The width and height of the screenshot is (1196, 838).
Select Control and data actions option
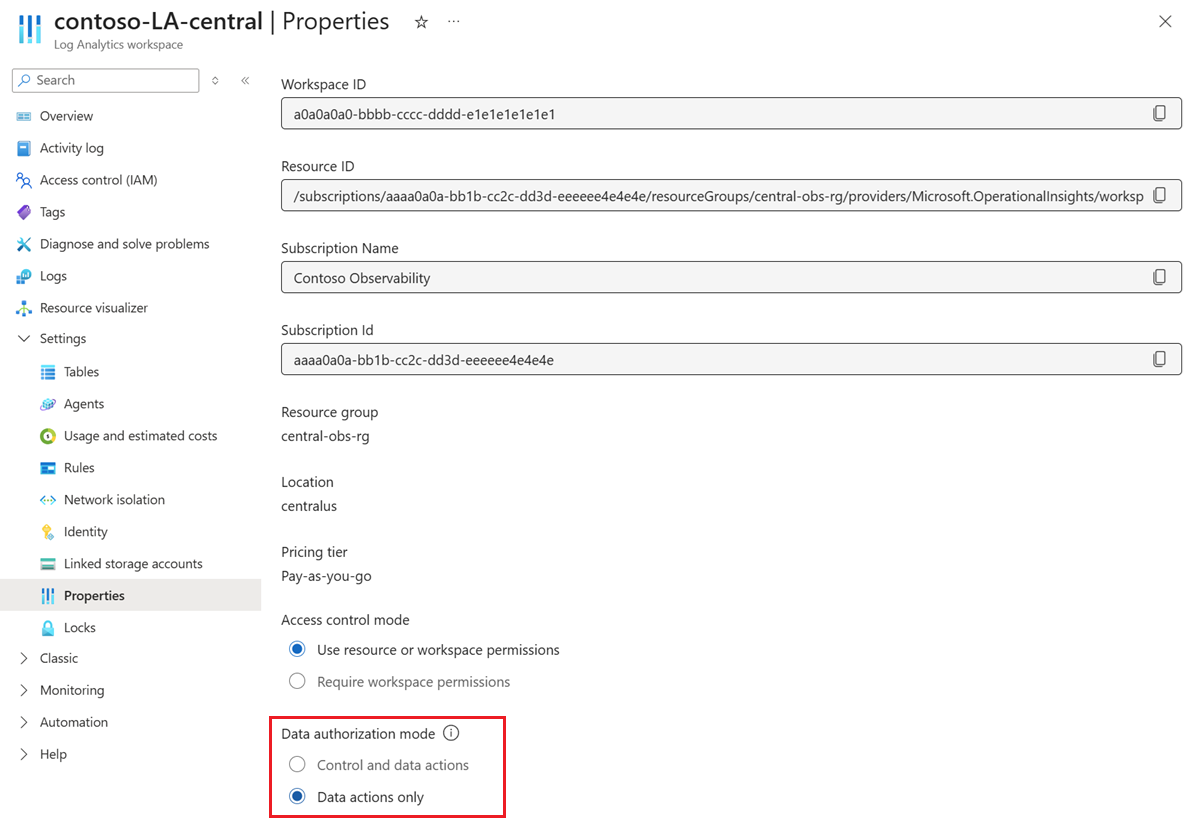297,765
